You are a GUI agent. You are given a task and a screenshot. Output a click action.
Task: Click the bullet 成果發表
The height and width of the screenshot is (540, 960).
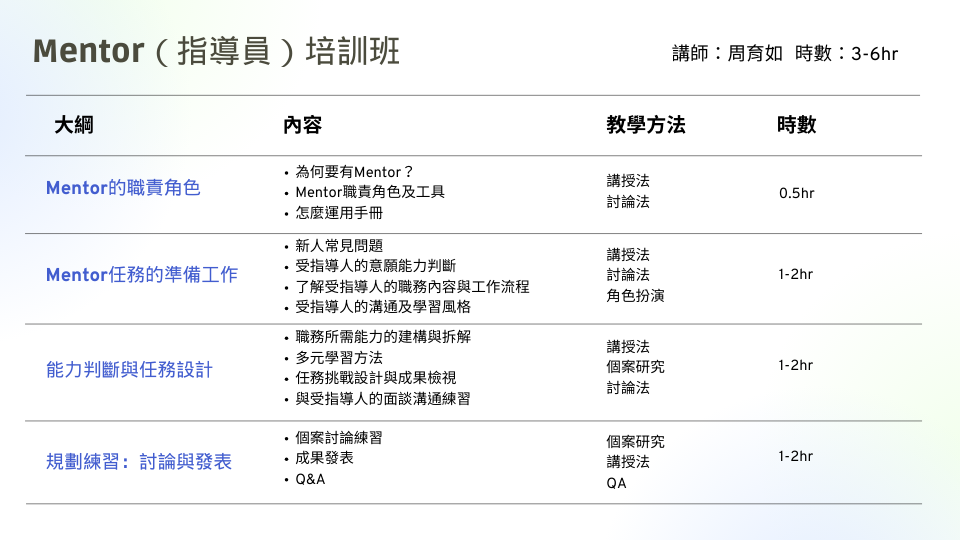(x=324, y=458)
